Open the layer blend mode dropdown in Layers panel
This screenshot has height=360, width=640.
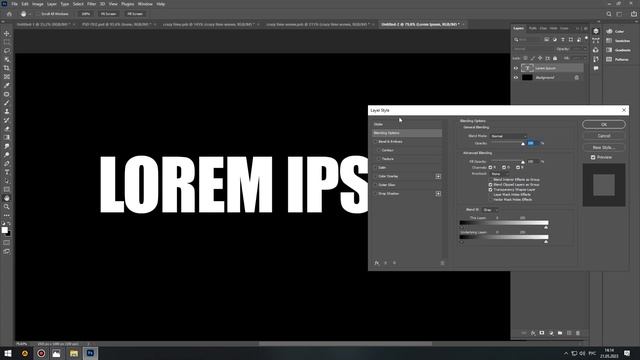click(533, 49)
